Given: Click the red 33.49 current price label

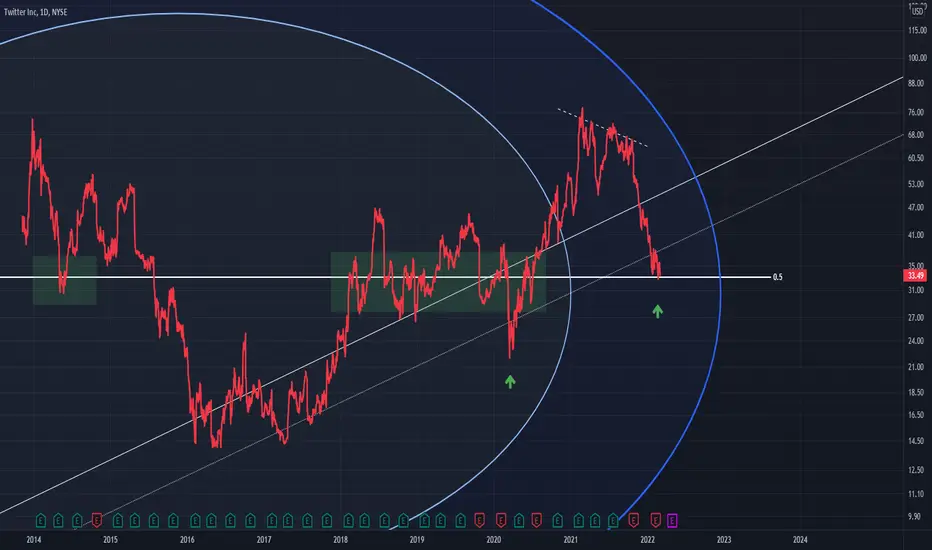Looking at the screenshot, I should tap(915, 275).
